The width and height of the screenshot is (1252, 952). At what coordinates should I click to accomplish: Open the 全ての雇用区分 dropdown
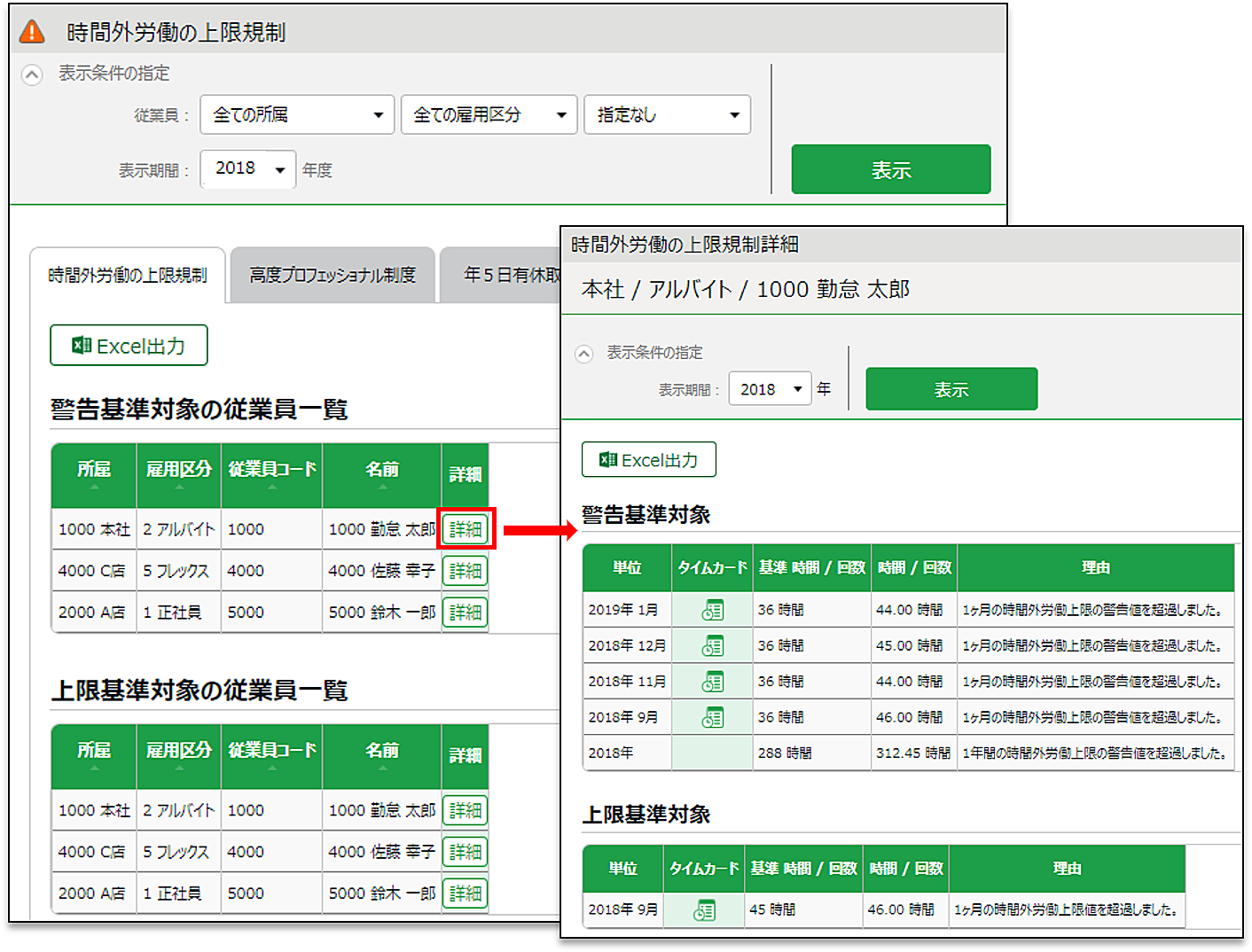489,114
